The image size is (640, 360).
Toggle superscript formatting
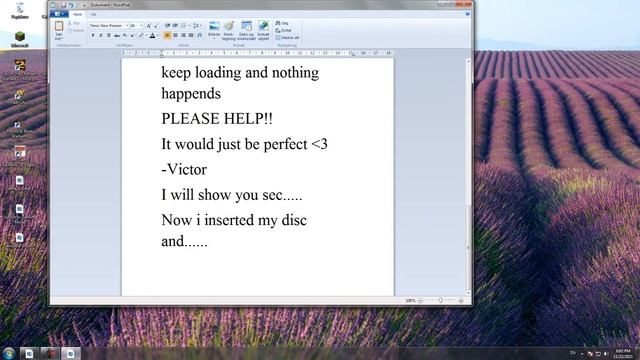tap(132, 36)
